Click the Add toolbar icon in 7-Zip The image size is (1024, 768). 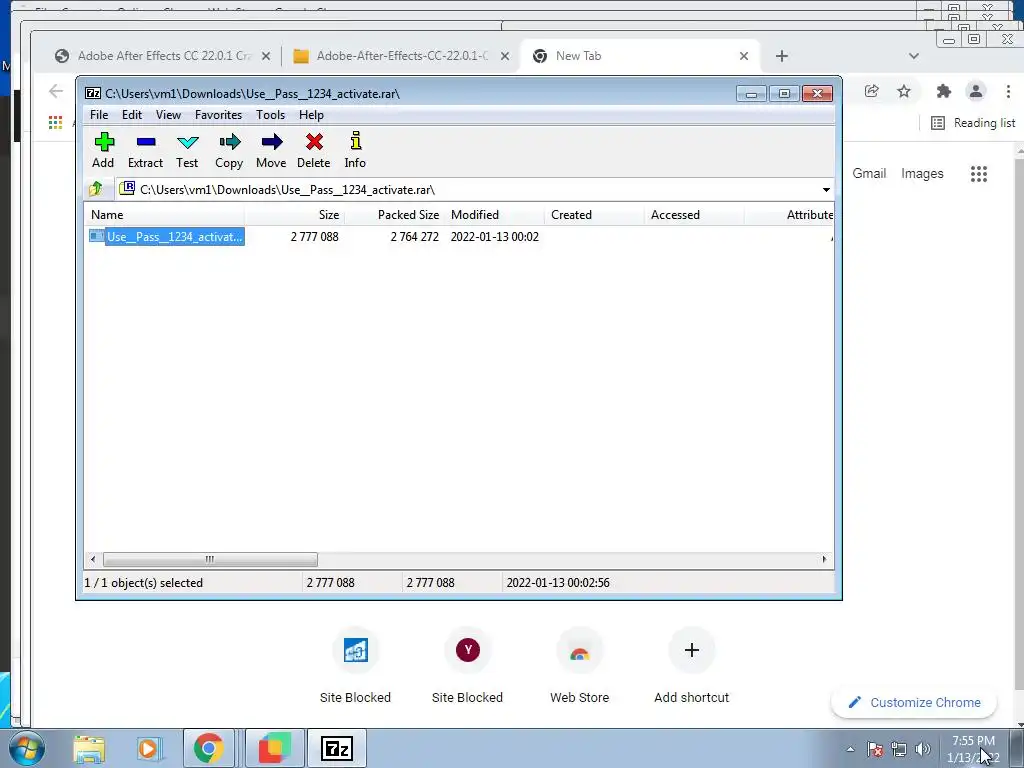click(x=103, y=150)
